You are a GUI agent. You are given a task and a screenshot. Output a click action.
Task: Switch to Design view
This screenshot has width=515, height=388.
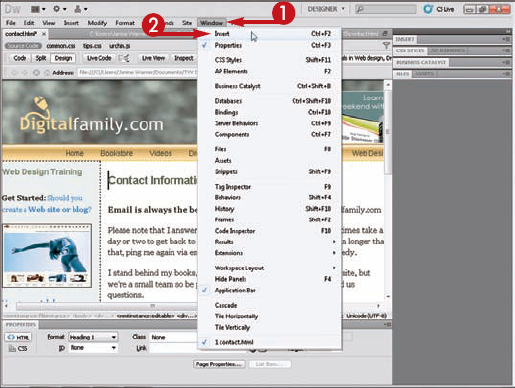coord(63,58)
